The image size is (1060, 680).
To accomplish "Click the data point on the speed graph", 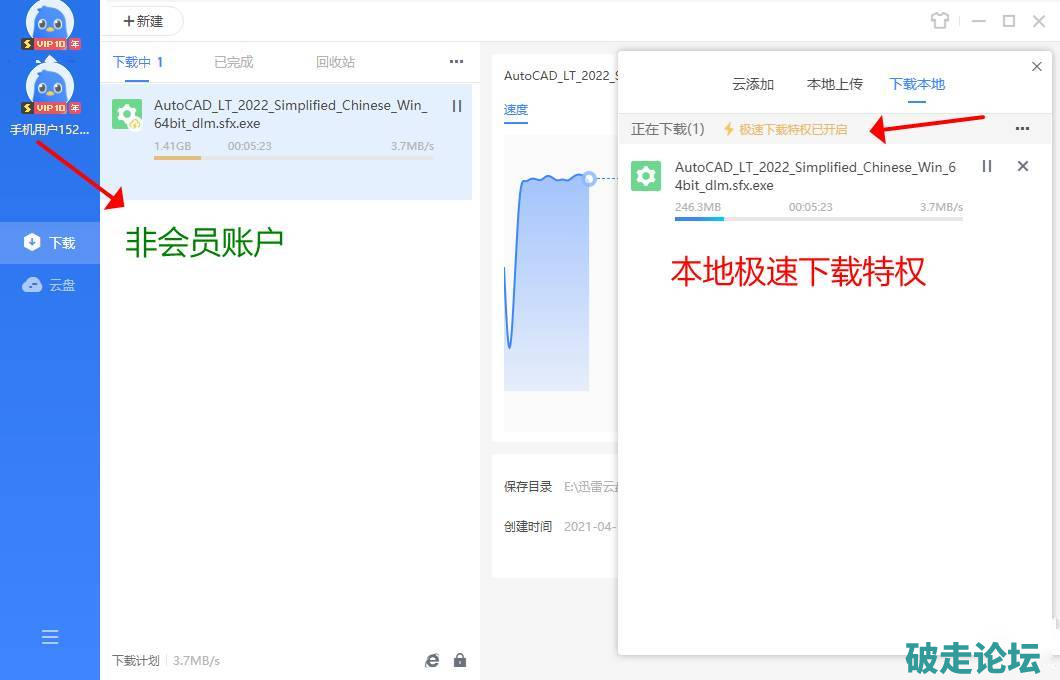I will click(589, 178).
